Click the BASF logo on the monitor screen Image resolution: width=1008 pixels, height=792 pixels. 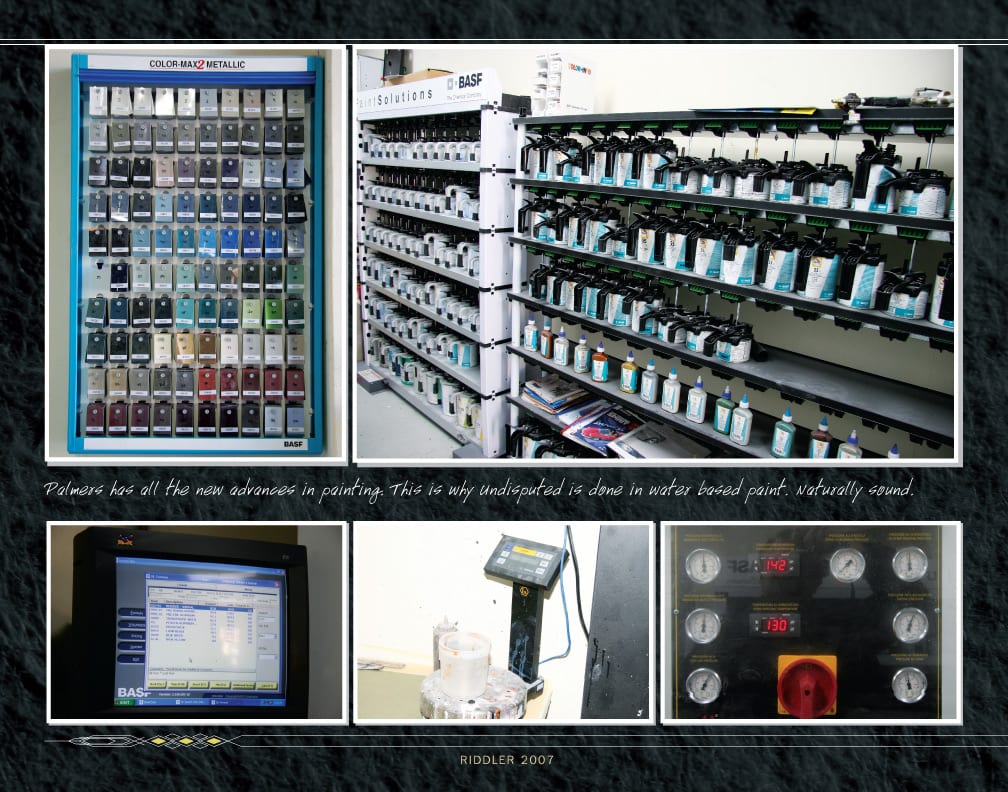[x=133, y=692]
